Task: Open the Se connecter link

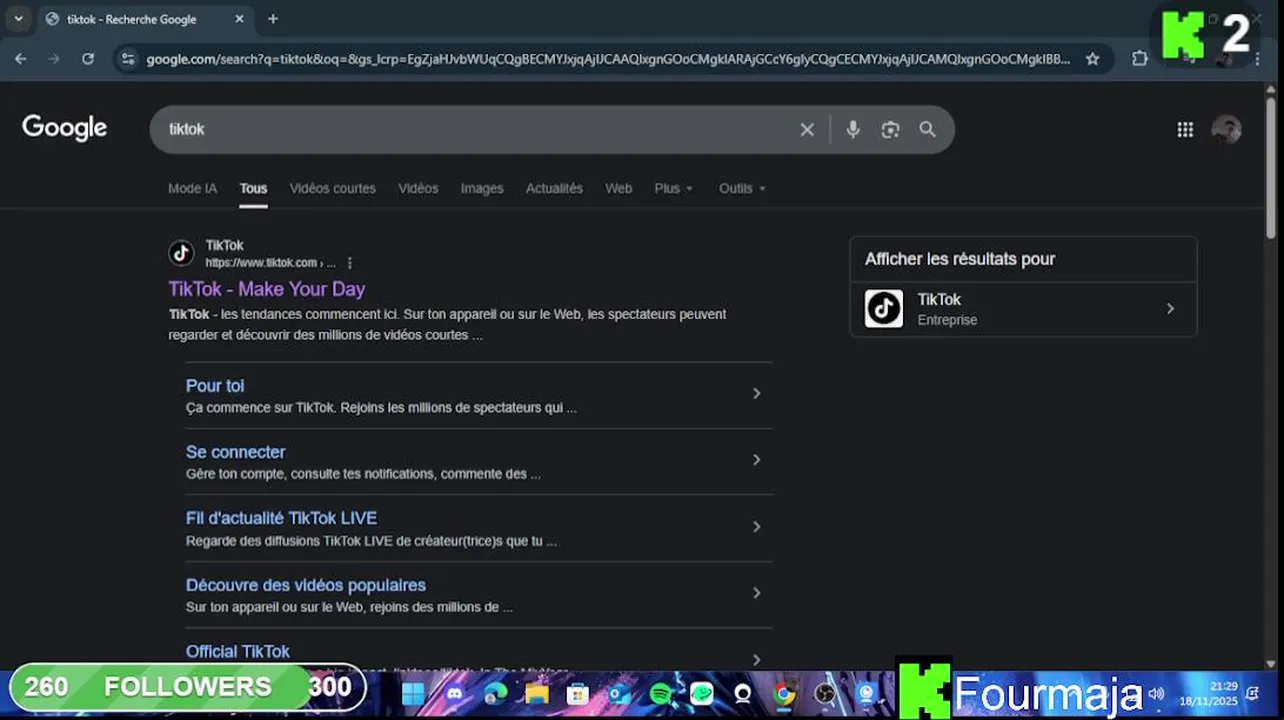Action: (x=236, y=452)
